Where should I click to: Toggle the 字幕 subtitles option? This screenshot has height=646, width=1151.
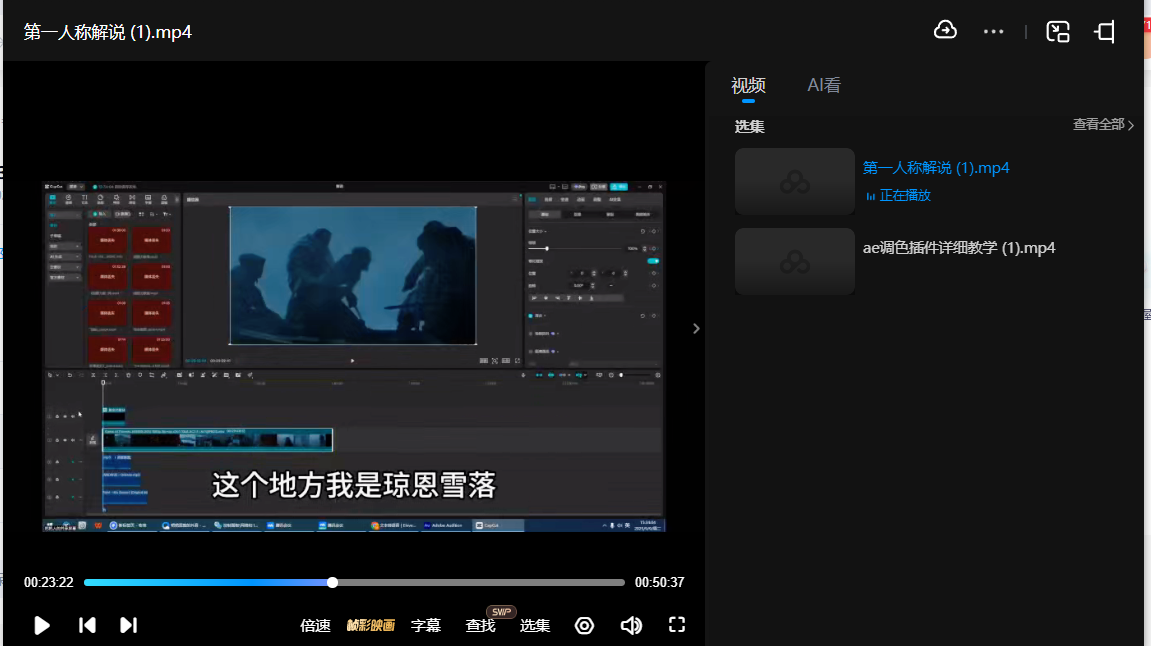(x=426, y=625)
